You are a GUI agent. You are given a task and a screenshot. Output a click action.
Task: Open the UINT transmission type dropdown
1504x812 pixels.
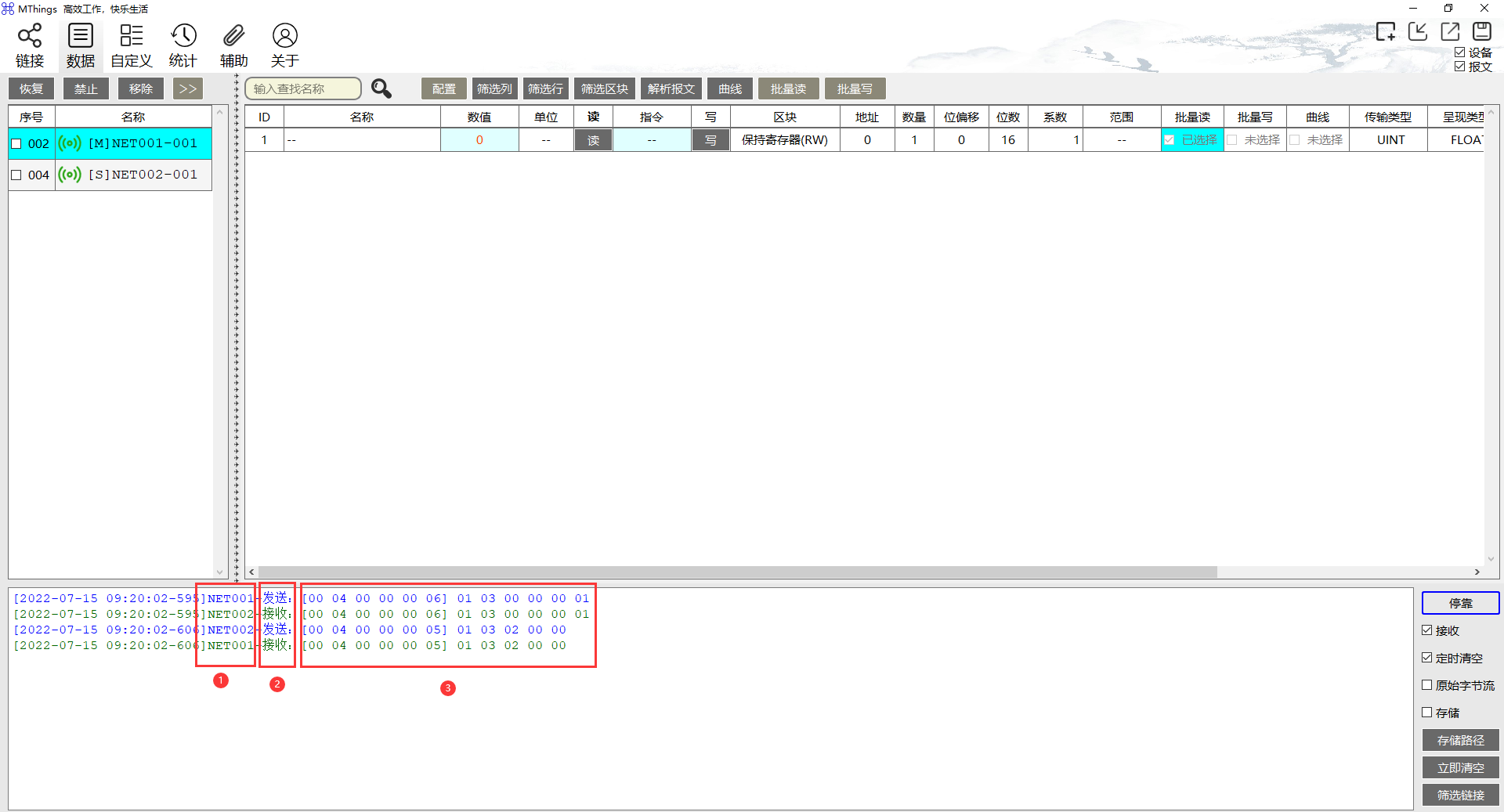(1391, 139)
